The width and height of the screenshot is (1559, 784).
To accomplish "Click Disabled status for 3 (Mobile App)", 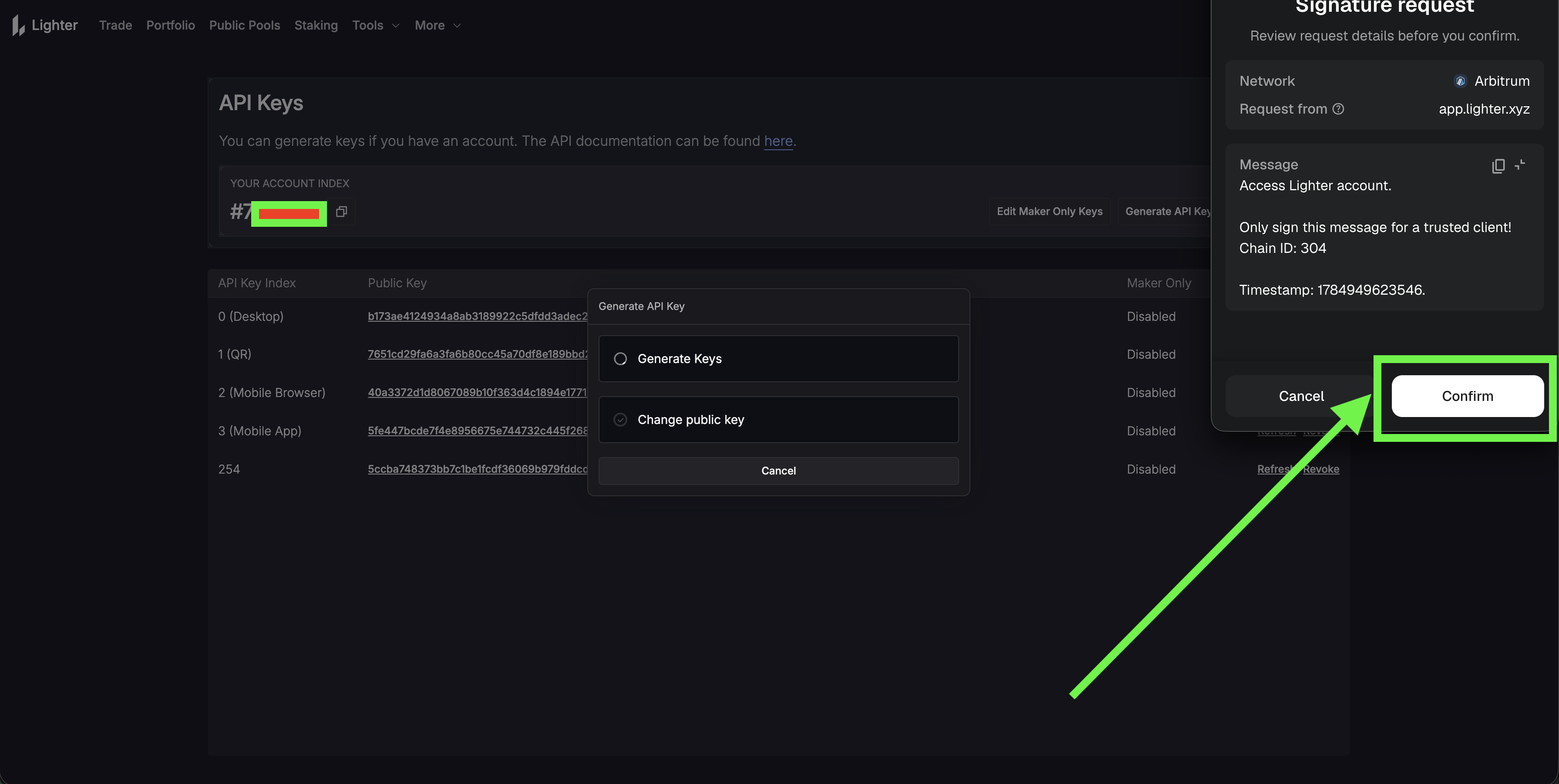I will click(x=1151, y=431).
